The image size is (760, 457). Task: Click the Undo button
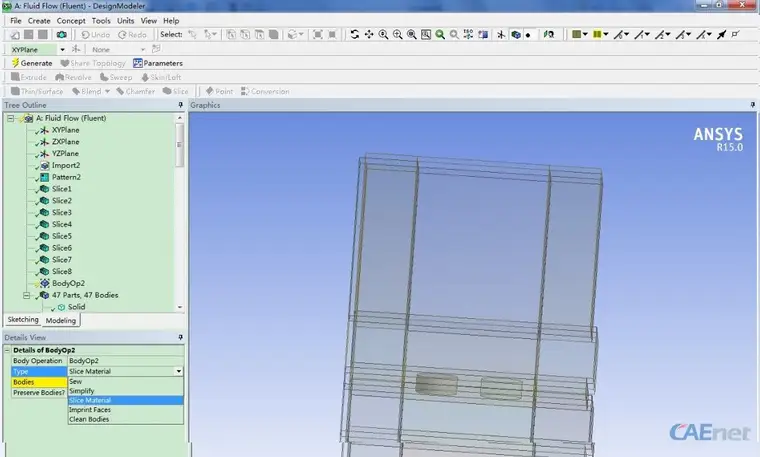click(x=95, y=35)
